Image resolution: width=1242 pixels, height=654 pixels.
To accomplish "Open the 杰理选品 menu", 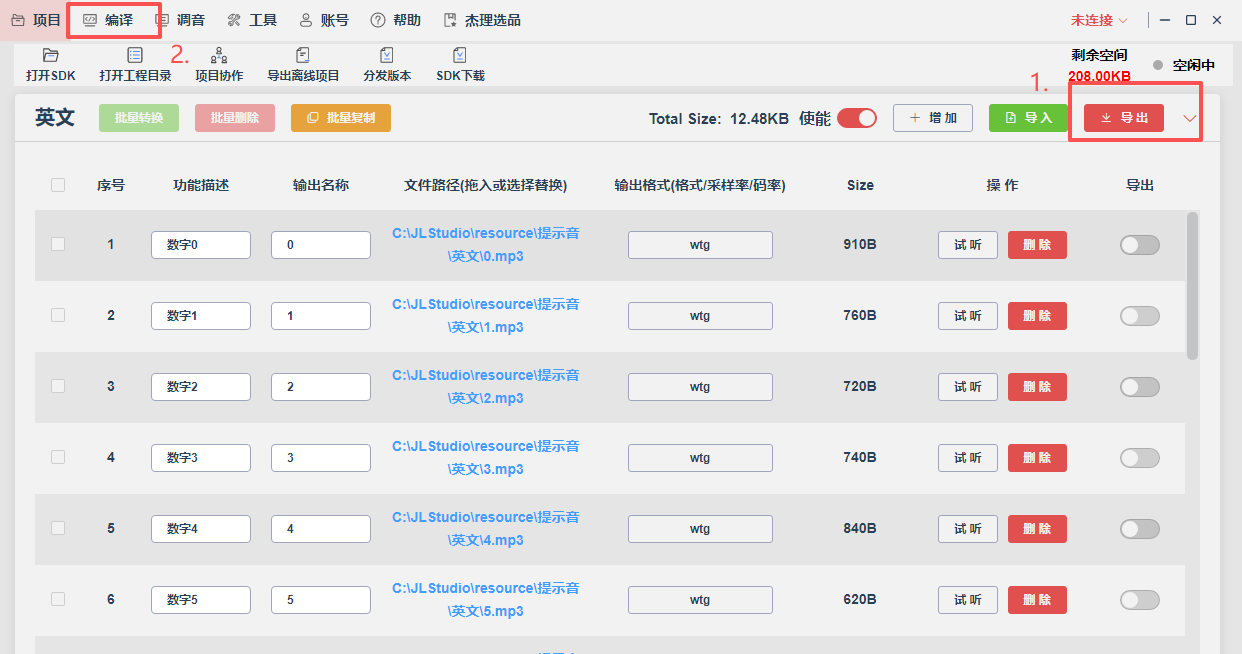I will point(482,20).
